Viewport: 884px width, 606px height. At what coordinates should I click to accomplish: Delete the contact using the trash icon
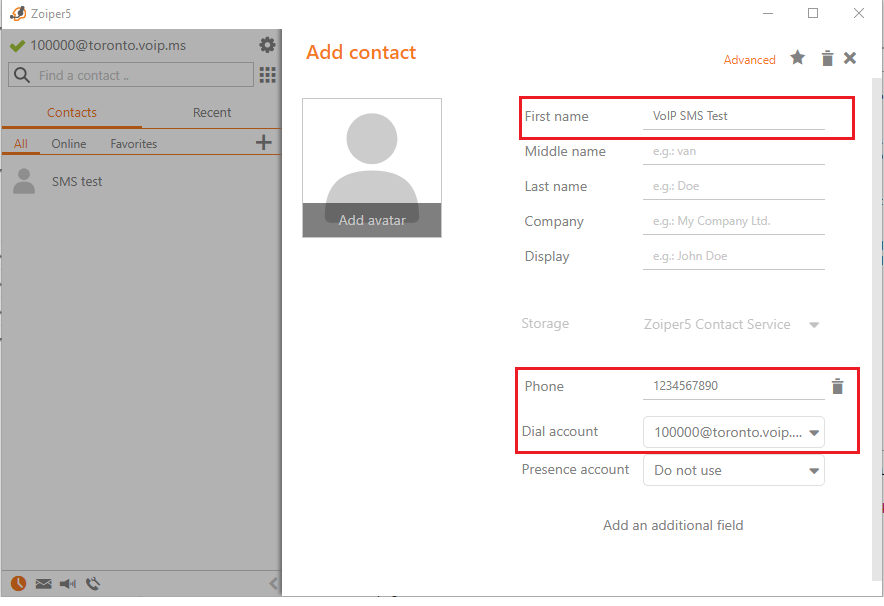[827, 59]
